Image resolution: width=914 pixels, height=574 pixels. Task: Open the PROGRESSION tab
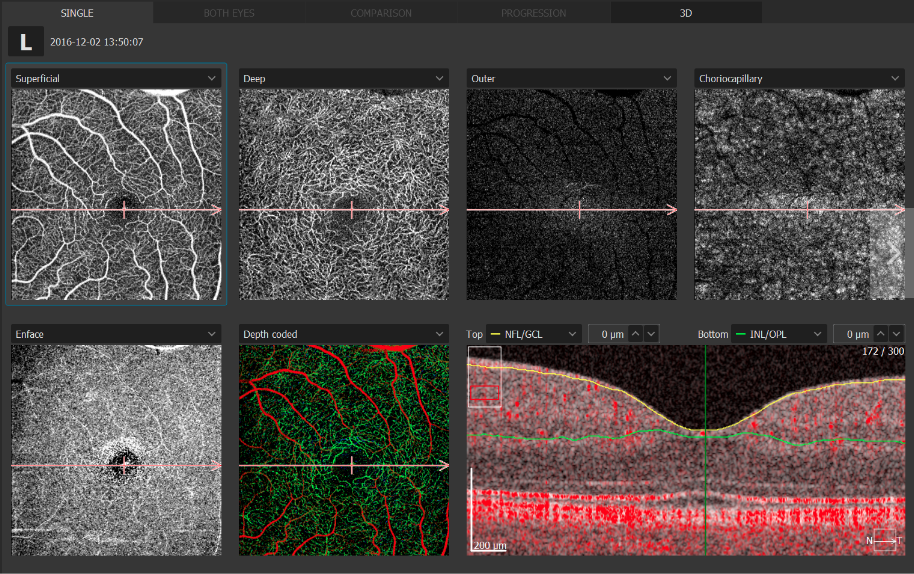[x=533, y=13]
